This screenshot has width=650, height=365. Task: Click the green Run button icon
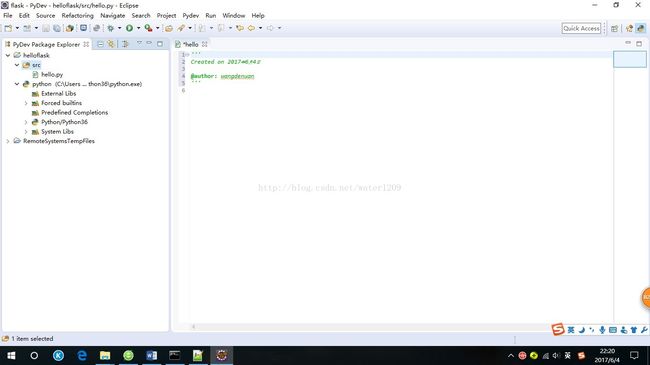(129, 28)
